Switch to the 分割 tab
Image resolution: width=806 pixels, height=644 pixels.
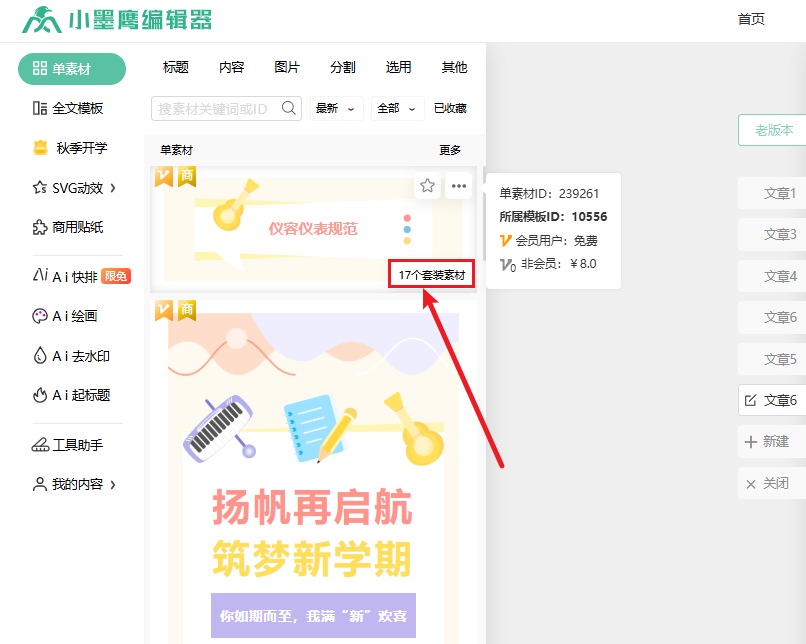342,67
